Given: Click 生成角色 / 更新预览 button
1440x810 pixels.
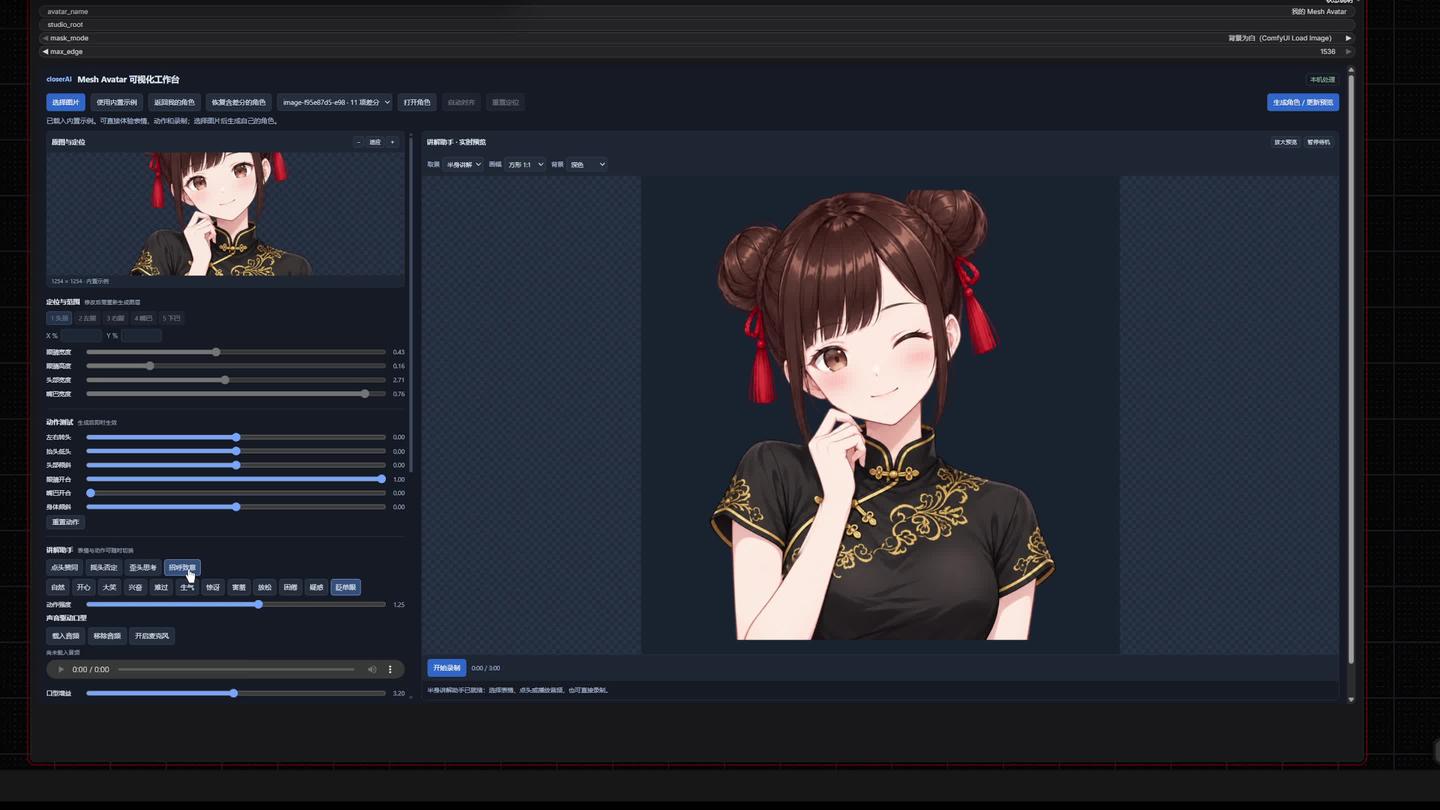Looking at the screenshot, I should tap(1303, 102).
